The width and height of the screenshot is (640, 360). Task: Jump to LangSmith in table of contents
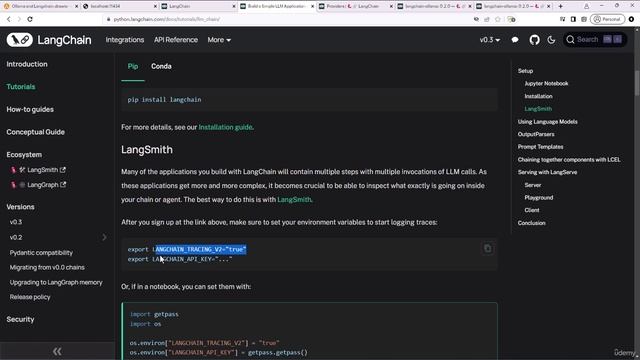point(538,109)
